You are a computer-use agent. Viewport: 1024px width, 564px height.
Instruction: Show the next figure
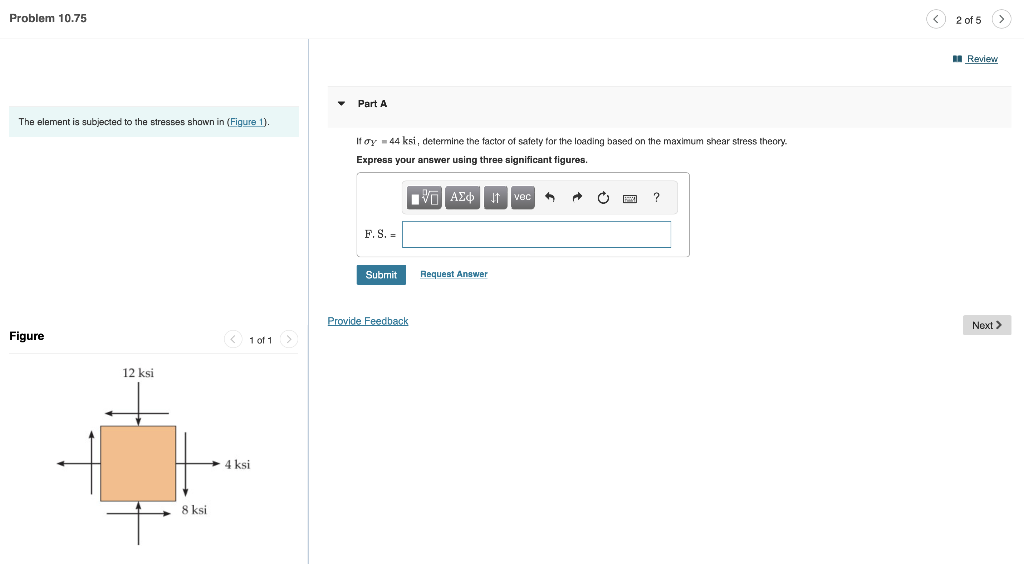point(289,339)
